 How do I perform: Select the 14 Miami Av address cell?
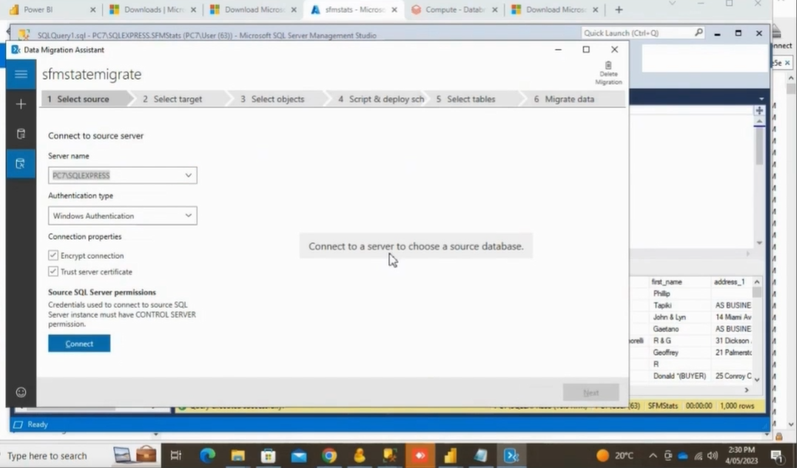[732, 317]
